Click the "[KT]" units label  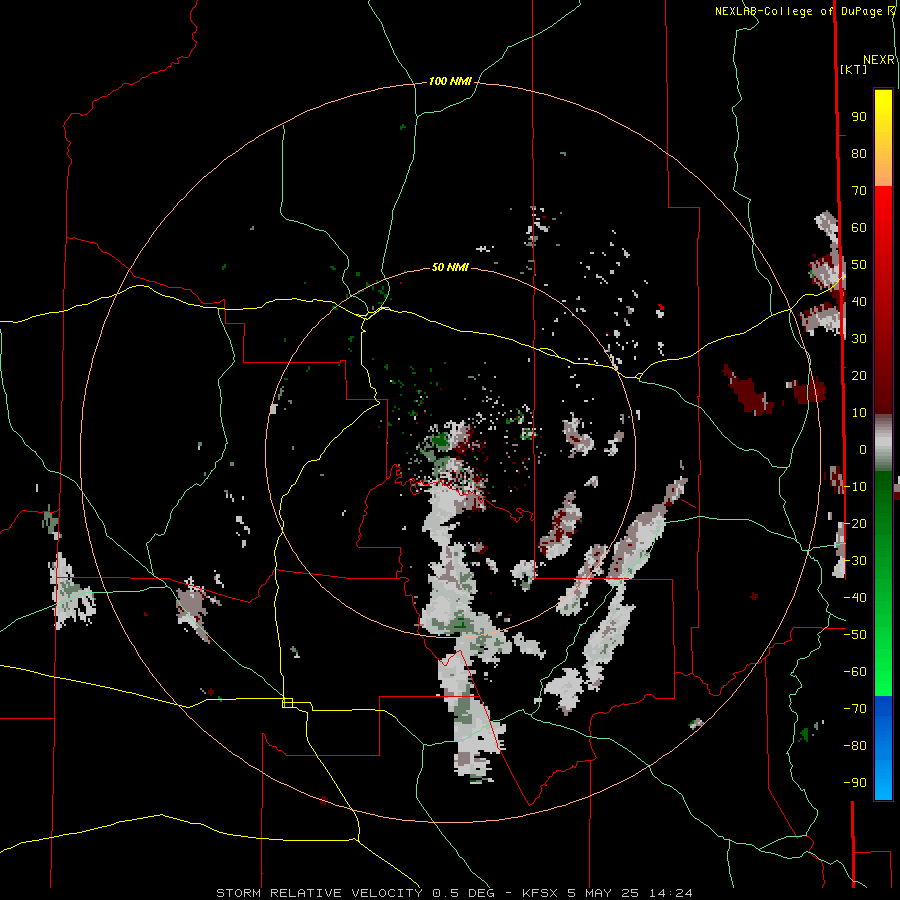pyautogui.click(x=854, y=69)
